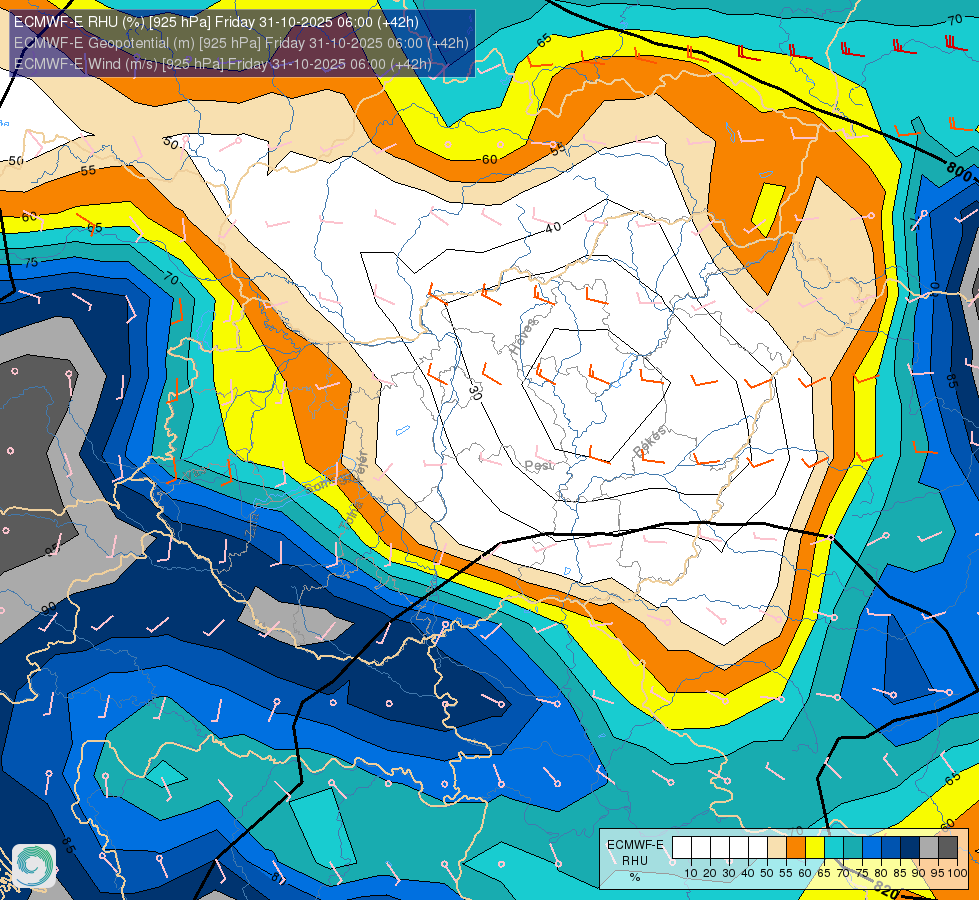This screenshot has width=979, height=900.
Task: Click the Pest county label on map
Action: 539,466
